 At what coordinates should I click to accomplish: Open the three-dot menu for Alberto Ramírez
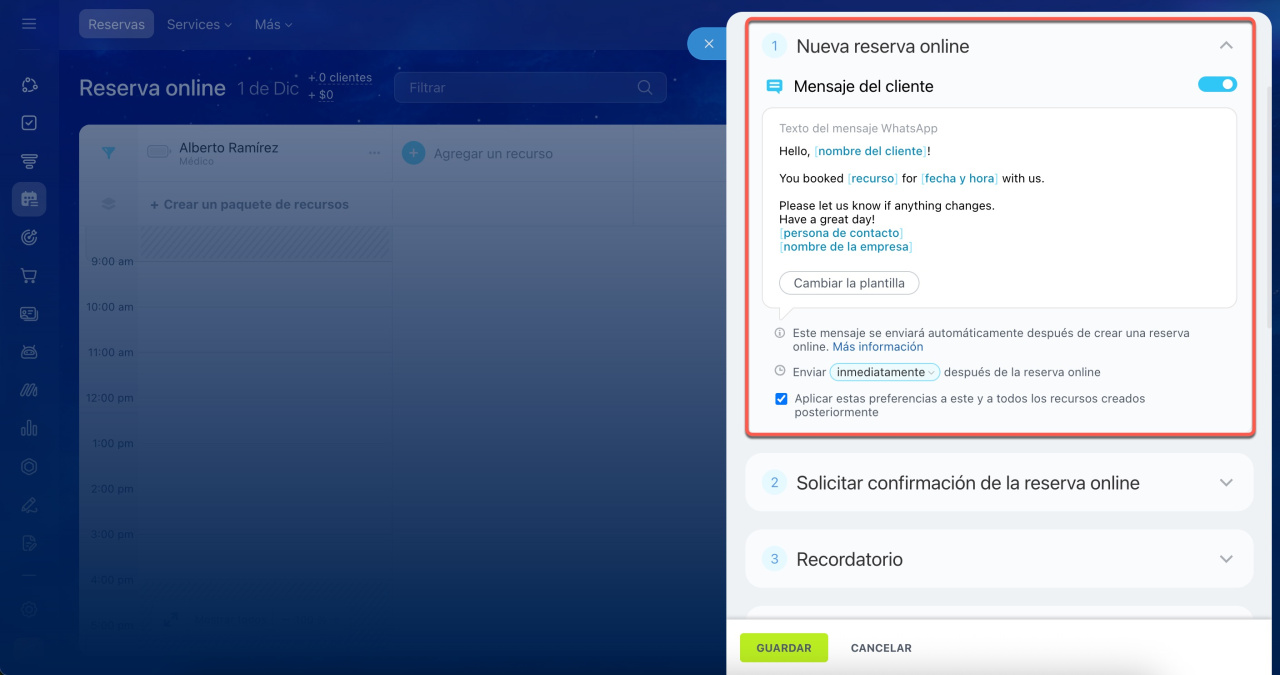[x=374, y=153]
